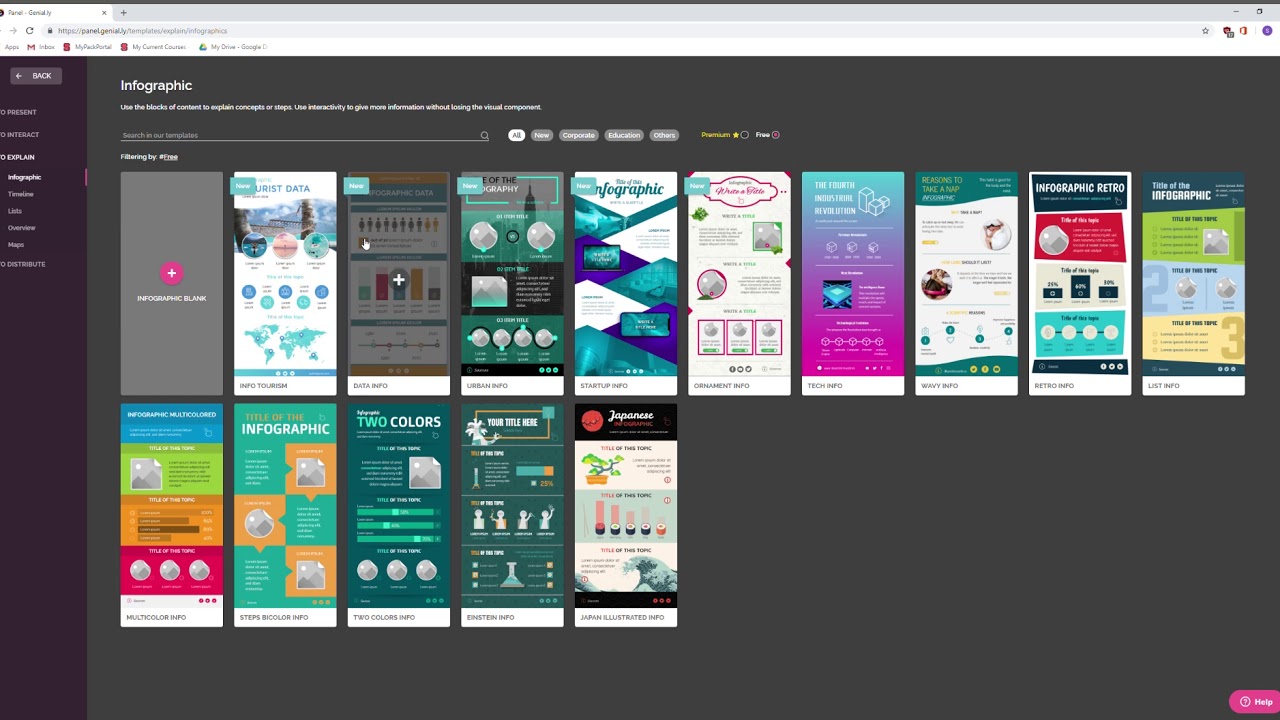Select Infographic in the sidebar
The height and width of the screenshot is (720, 1280).
coord(25,177)
